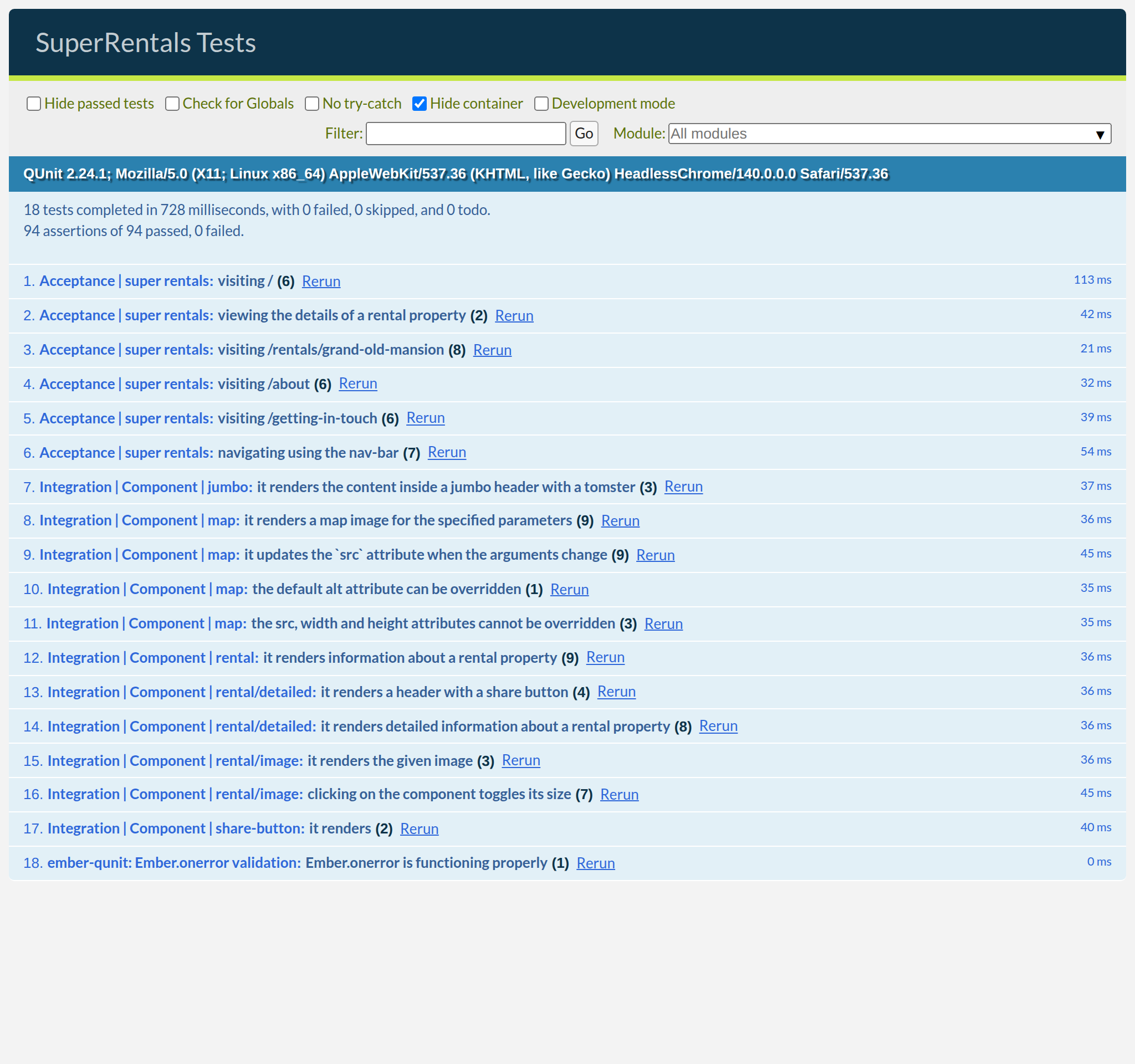Viewport: 1135px width, 1064px height.
Task: Click the SuperRentals Tests header title
Action: pos(146,43)
